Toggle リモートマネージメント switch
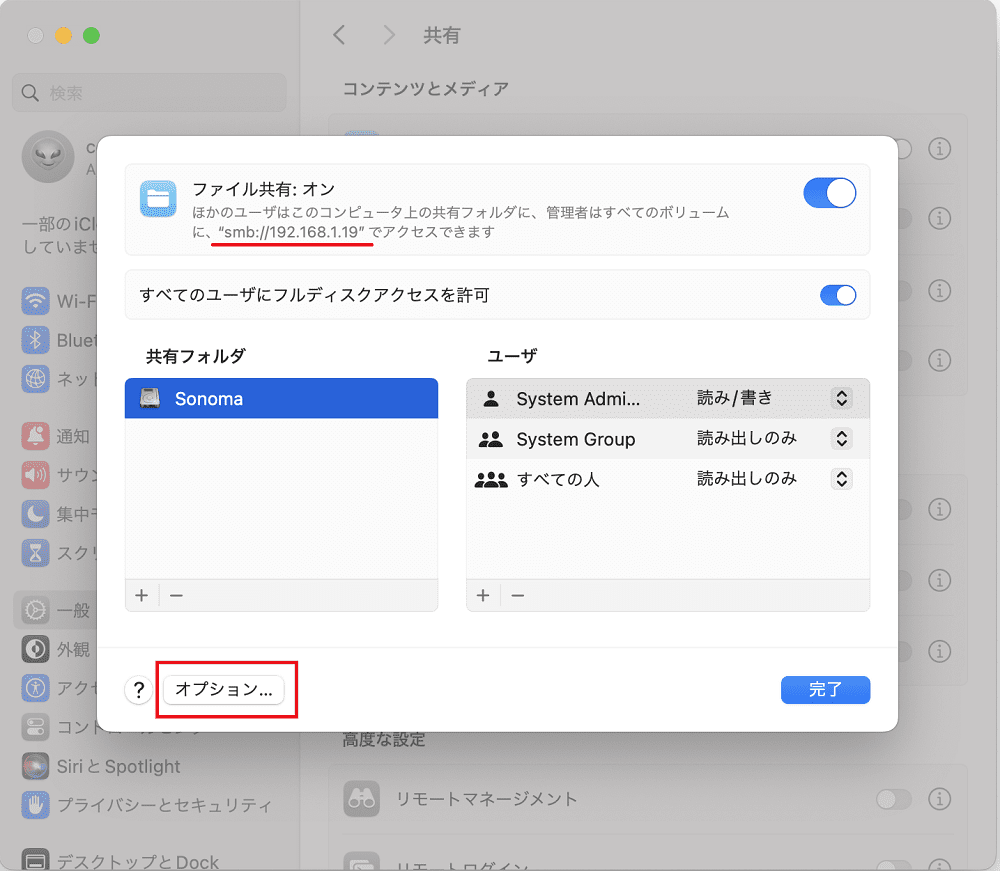 tap(893, 799)
